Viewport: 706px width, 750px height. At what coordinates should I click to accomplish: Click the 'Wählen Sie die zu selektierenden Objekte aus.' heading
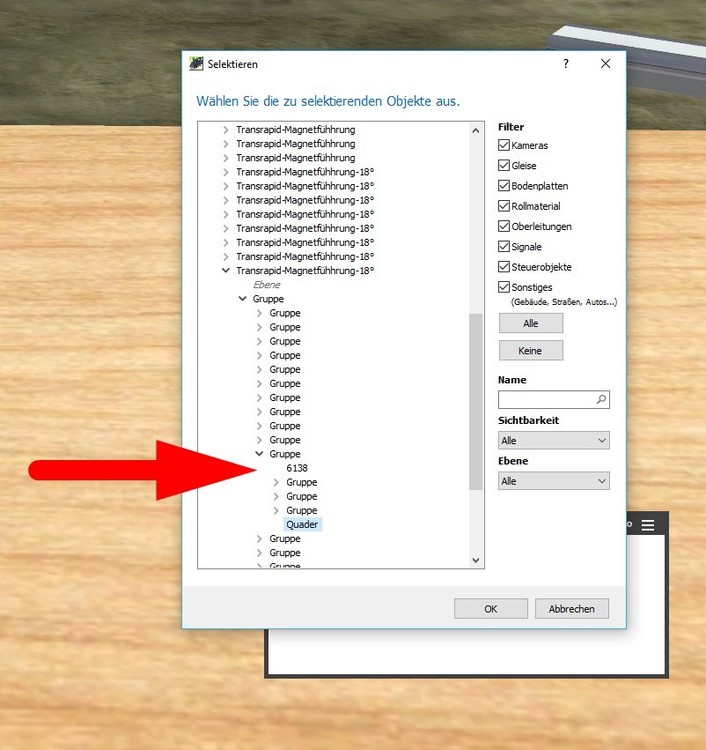tap(328, 101)
